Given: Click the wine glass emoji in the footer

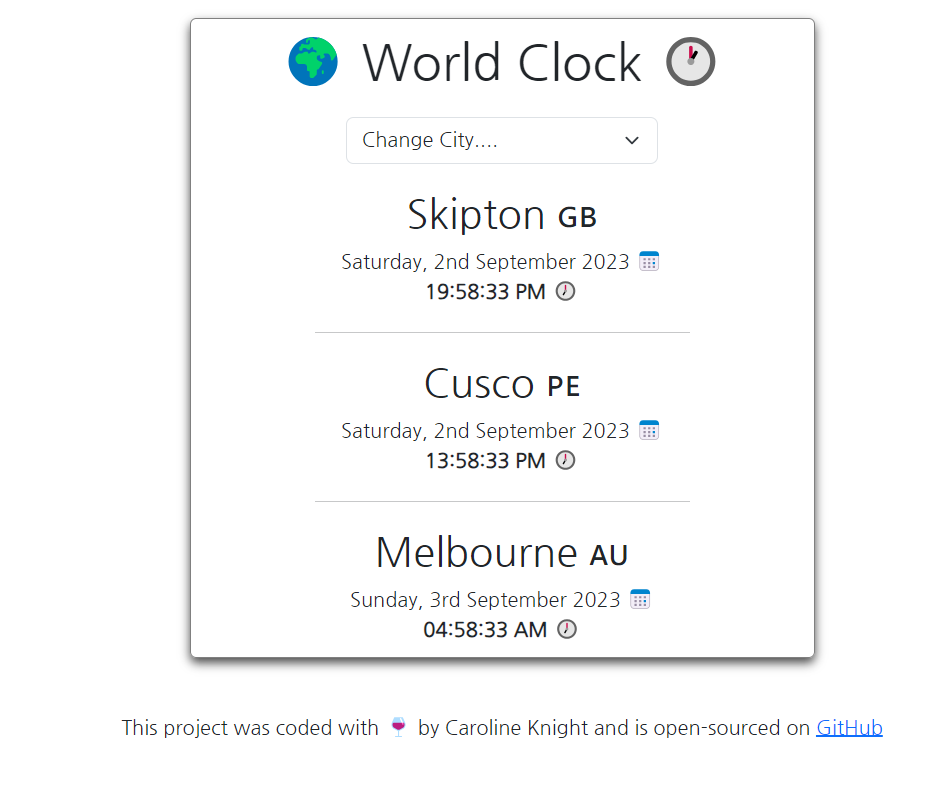Looking at the screenshot, I should coord(398,727).
